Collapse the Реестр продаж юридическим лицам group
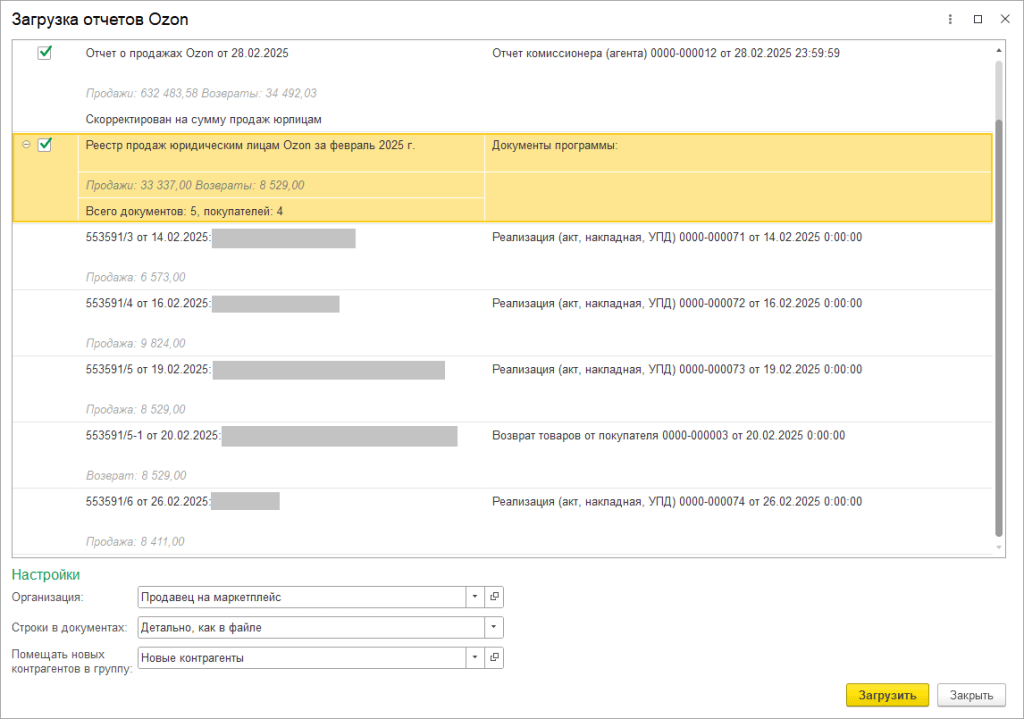Image resolution: width=1024 pixels, height=719 pixels. tap(26, 145)
